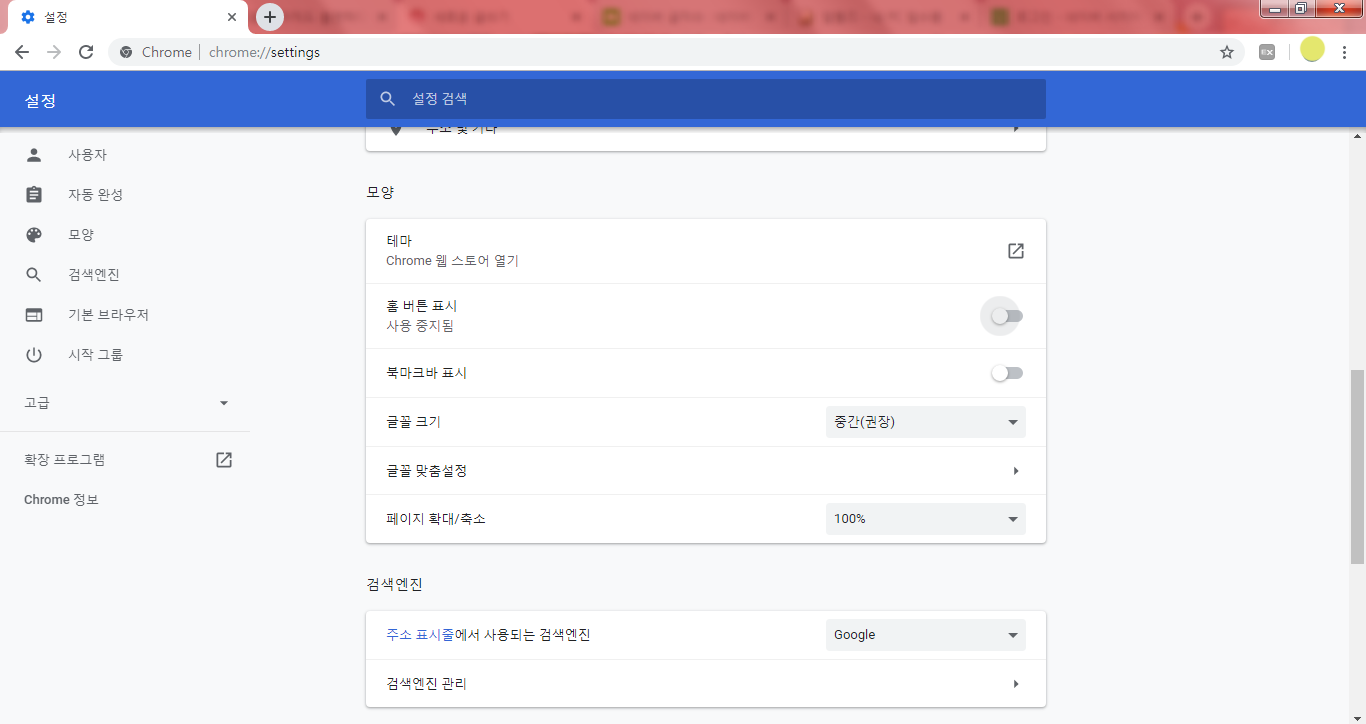
Task: Open 검색엔진 관리 arrow
Action: (1016, 684)
